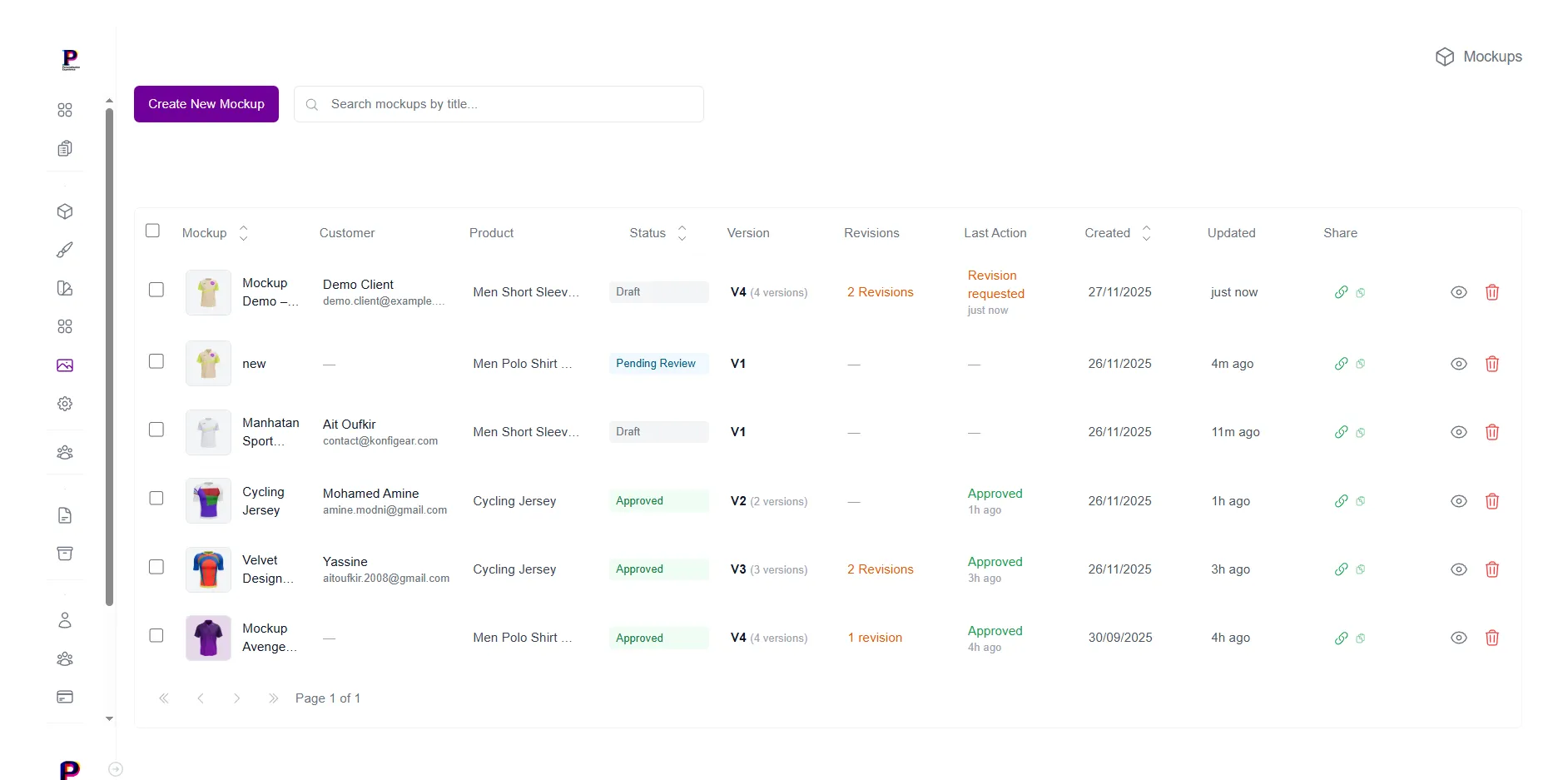Open the billing card icon at sidebar bottom
Viewport: 1568px width, 780px height.
tap(65, 697)
